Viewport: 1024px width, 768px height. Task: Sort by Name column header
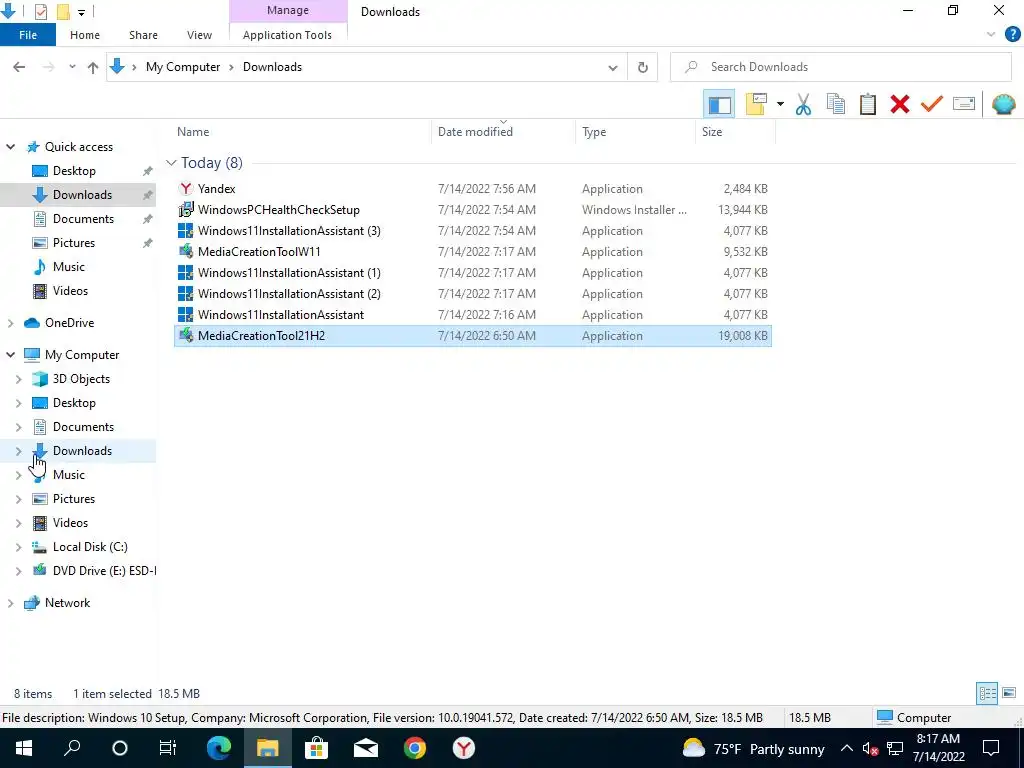click(193, 132)
